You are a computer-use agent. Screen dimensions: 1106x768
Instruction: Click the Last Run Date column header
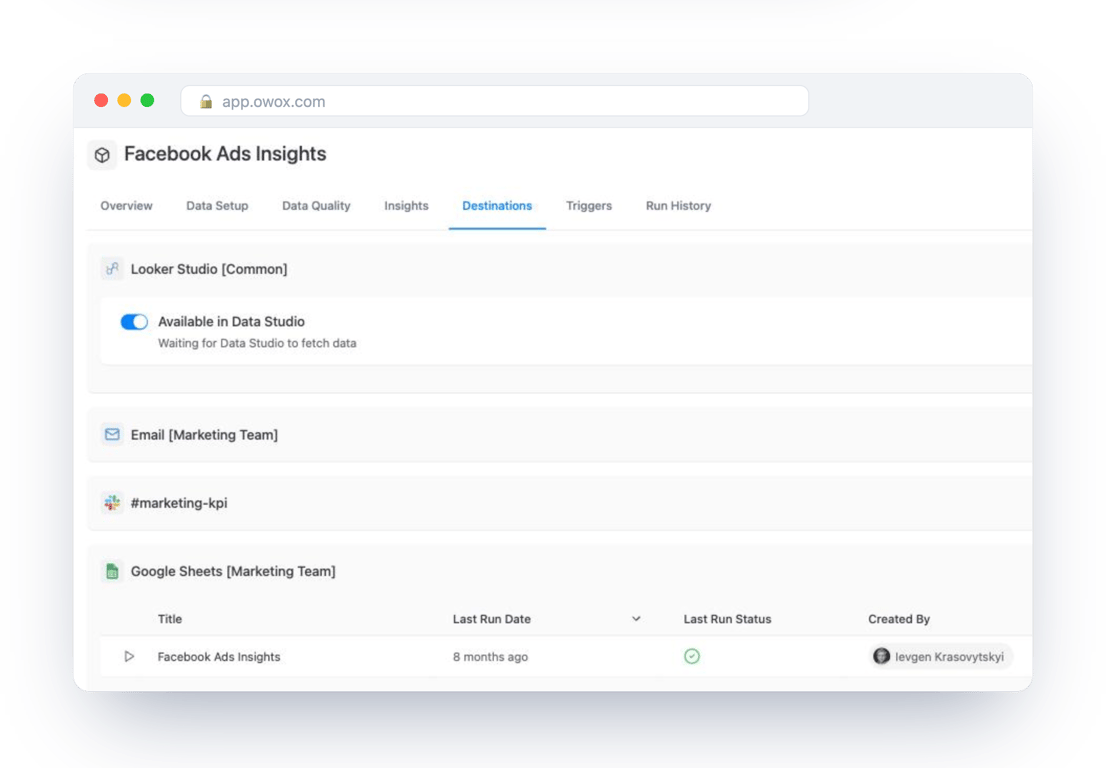coord(492,619)
